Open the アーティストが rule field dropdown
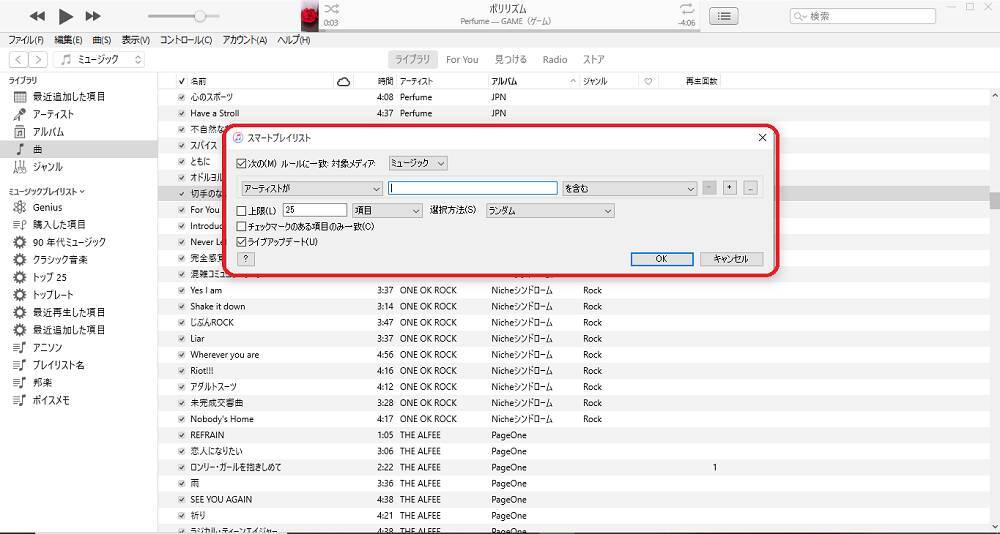The width and height of the screenshot is (1000, 534). [x=312, y=188]
